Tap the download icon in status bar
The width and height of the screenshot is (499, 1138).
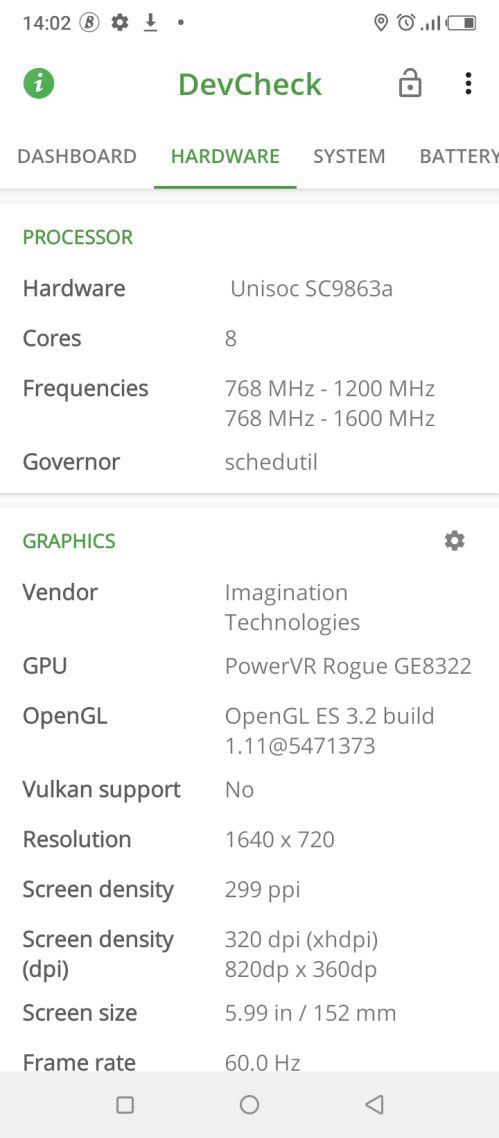(150, 22)
